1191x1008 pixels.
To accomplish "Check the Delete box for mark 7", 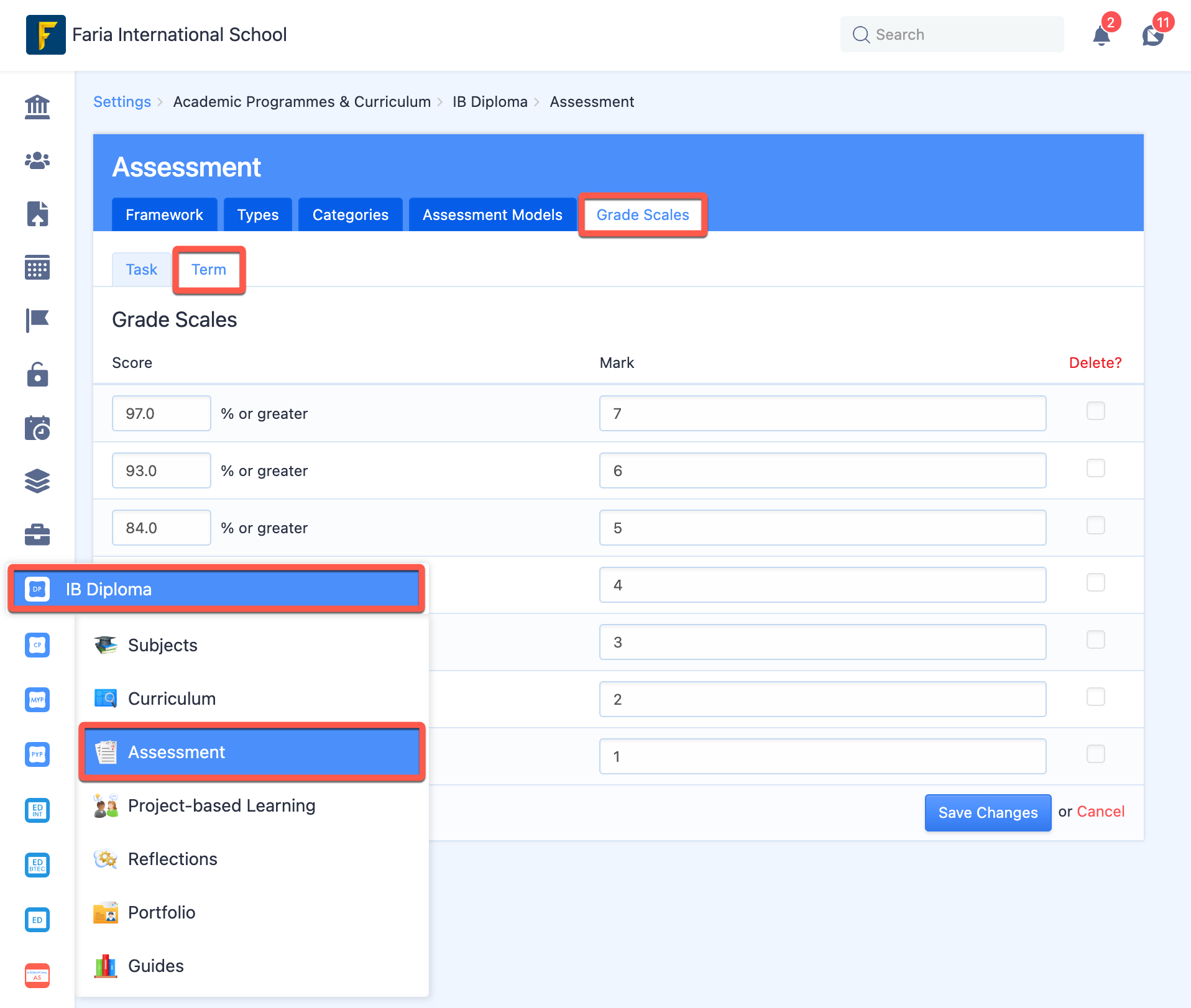I will point(1096,411).
